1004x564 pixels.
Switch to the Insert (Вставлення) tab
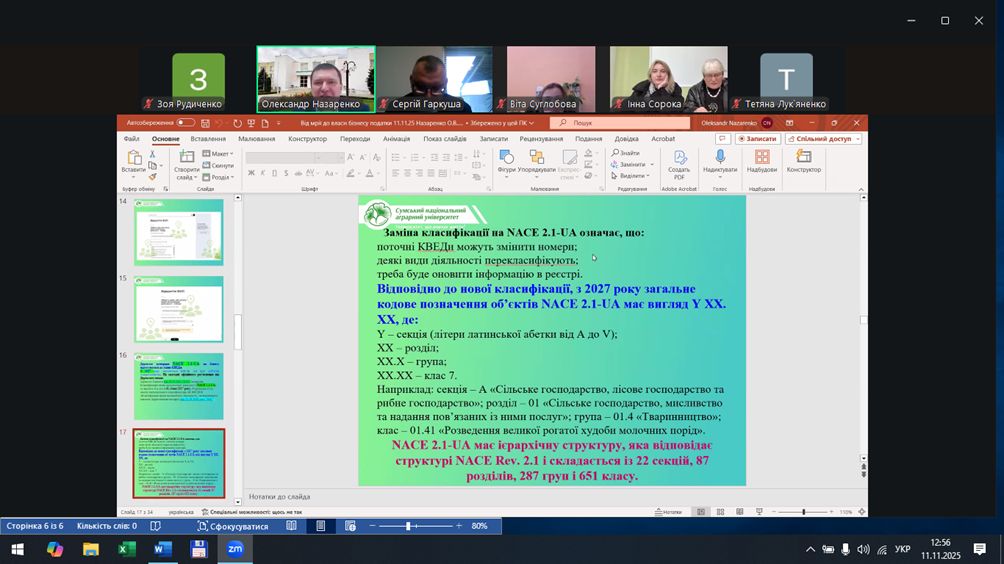(208, 139)
